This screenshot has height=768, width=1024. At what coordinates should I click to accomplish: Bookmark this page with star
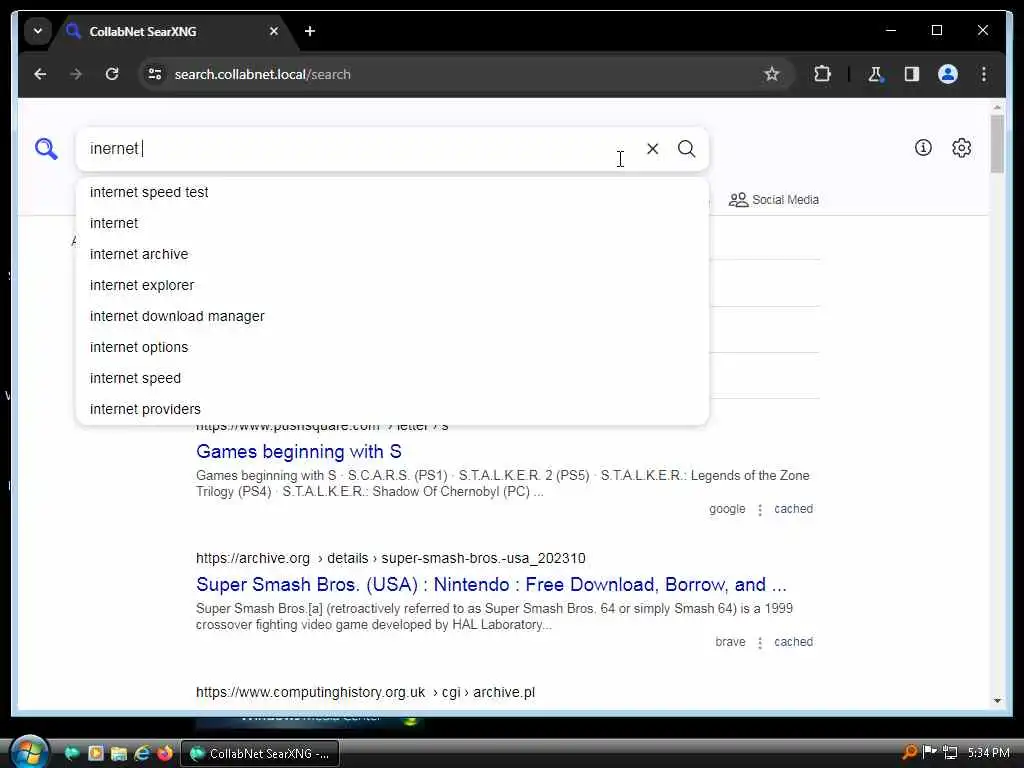771,74
